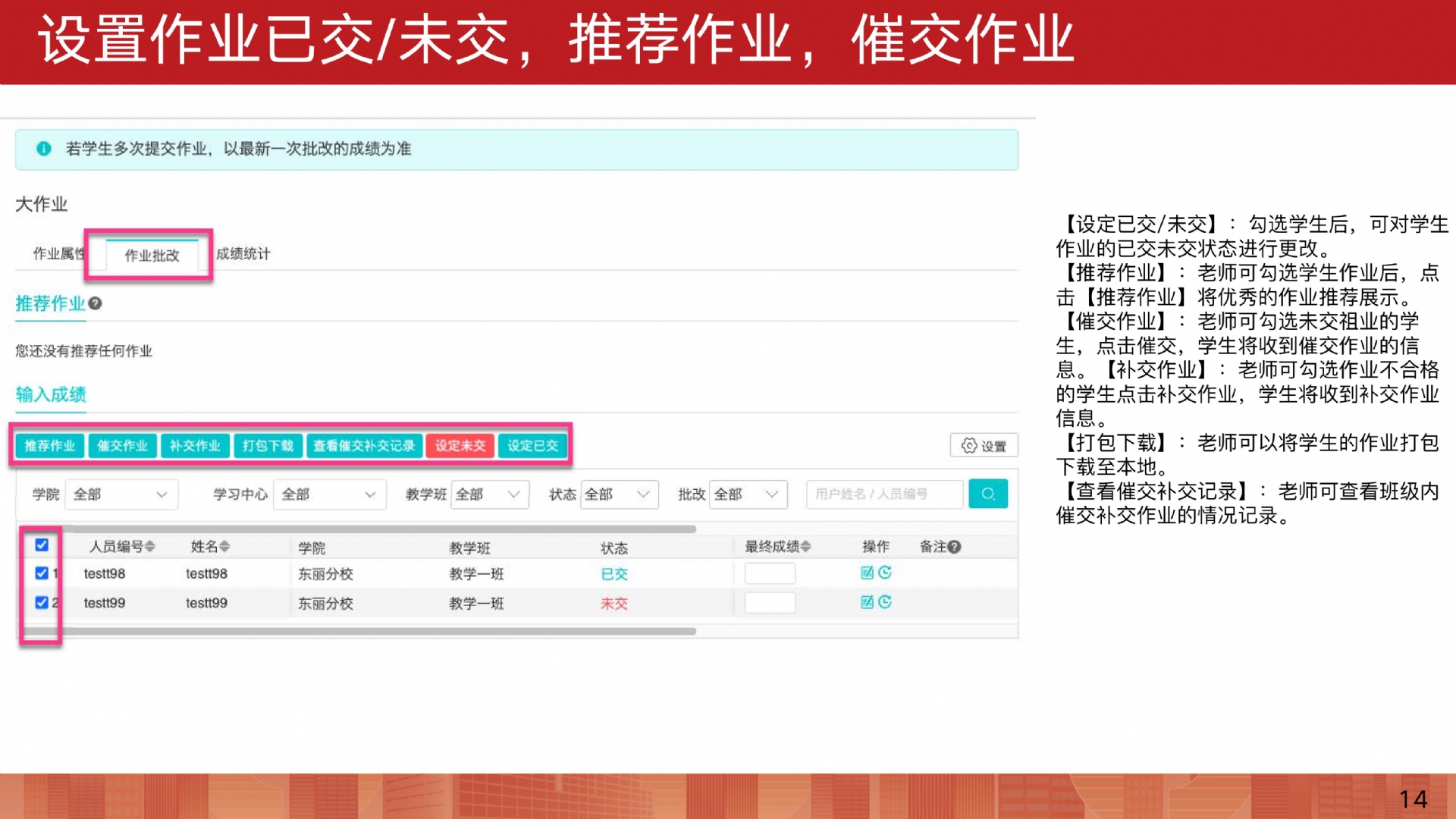
Task: Switch to the 成绩统计 tab
Action: 243,254
